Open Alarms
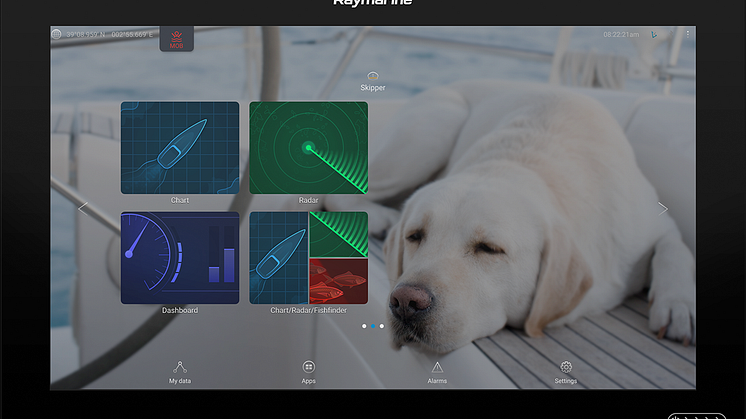746x419 pixels. click(x=437, y=372)
